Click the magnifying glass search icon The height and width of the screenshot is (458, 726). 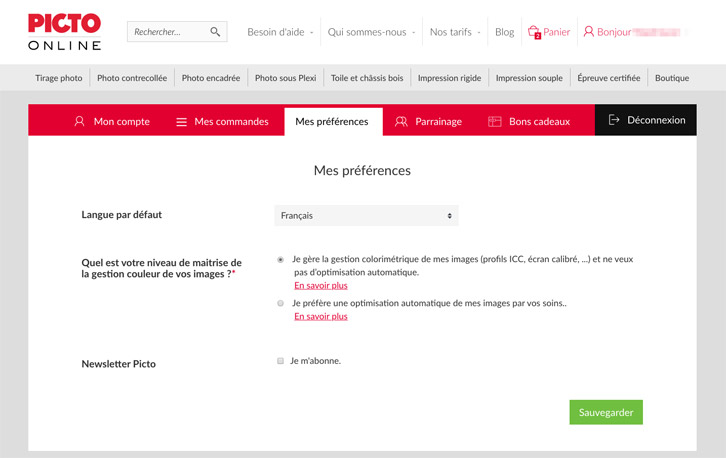215,32
